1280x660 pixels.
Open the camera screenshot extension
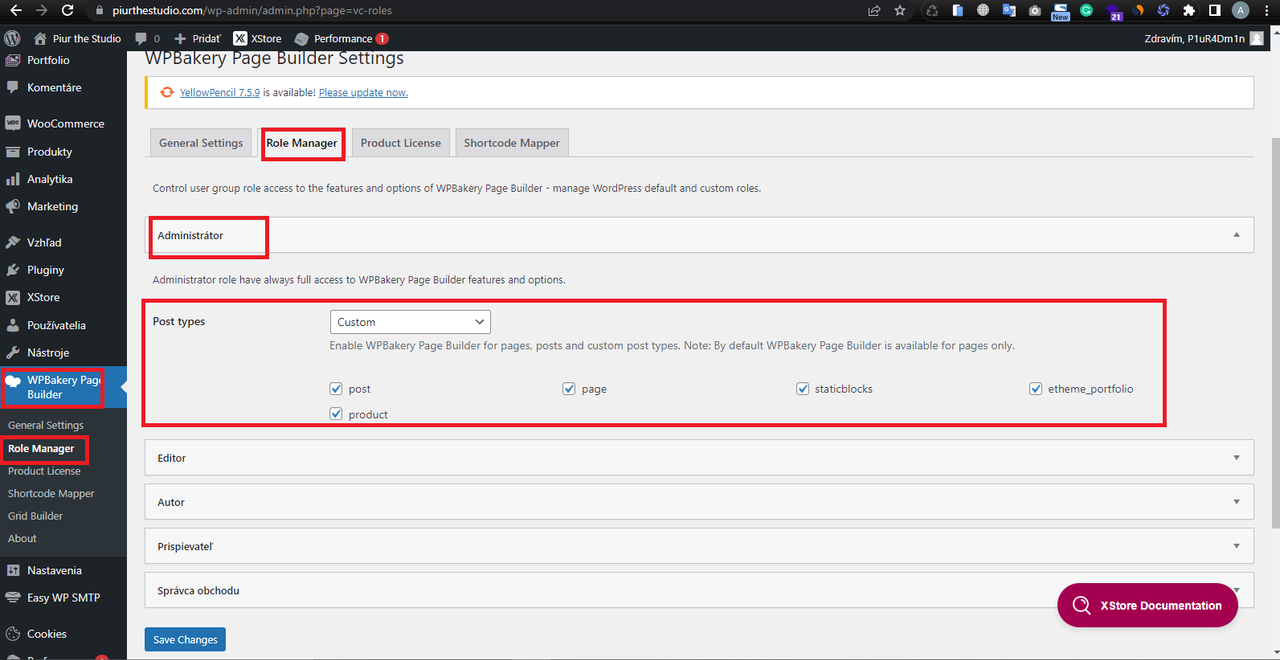(x=1034, y=10)
